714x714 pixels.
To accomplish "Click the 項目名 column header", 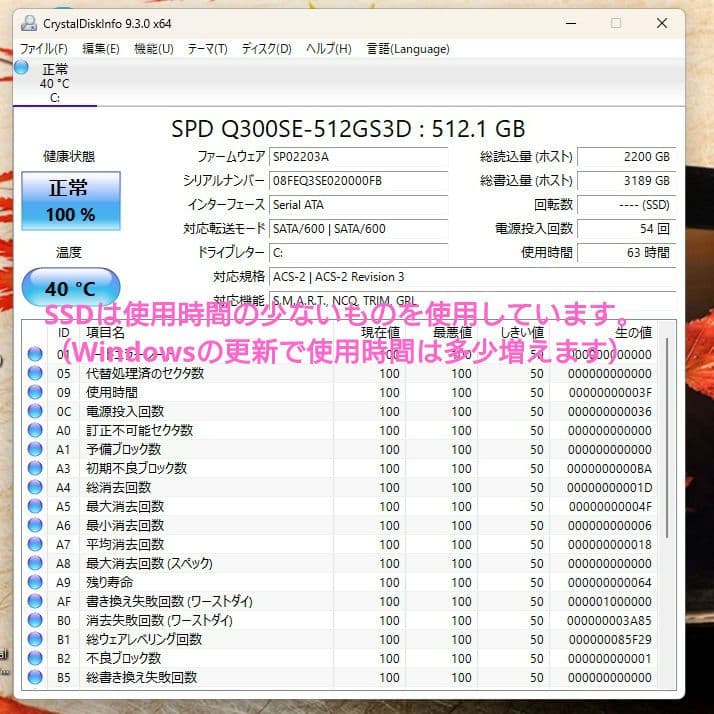I will point(105,333).
